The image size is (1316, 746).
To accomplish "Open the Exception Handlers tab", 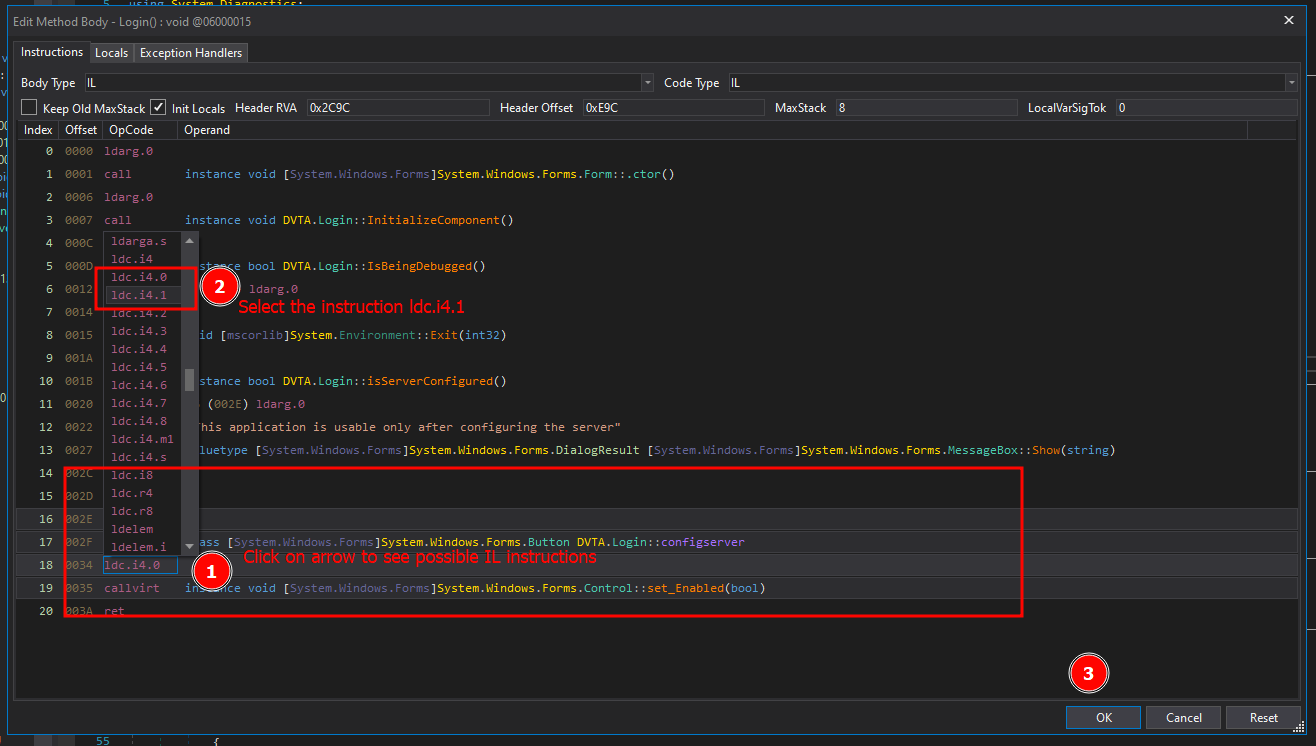I will (190, 52).
